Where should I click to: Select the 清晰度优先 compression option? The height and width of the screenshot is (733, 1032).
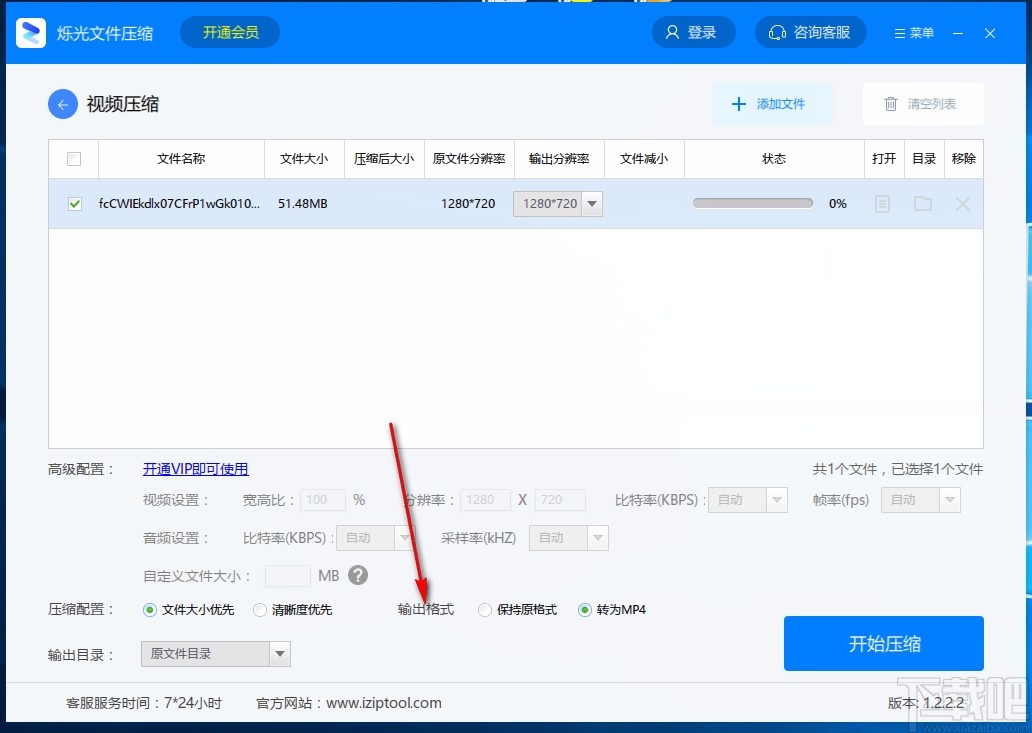click(x=260, y=610)
